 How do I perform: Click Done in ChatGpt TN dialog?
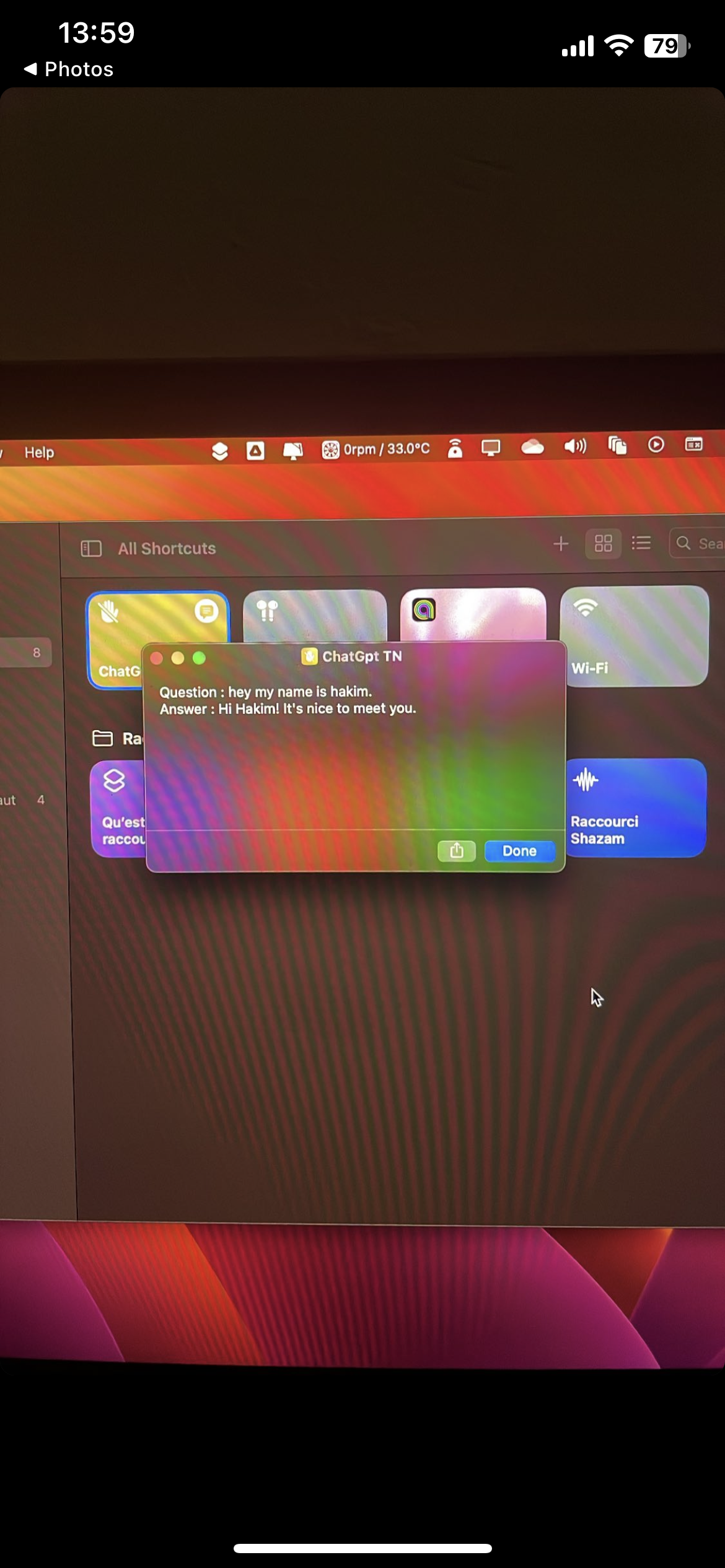pyautogui.click(x=519, y=851)
